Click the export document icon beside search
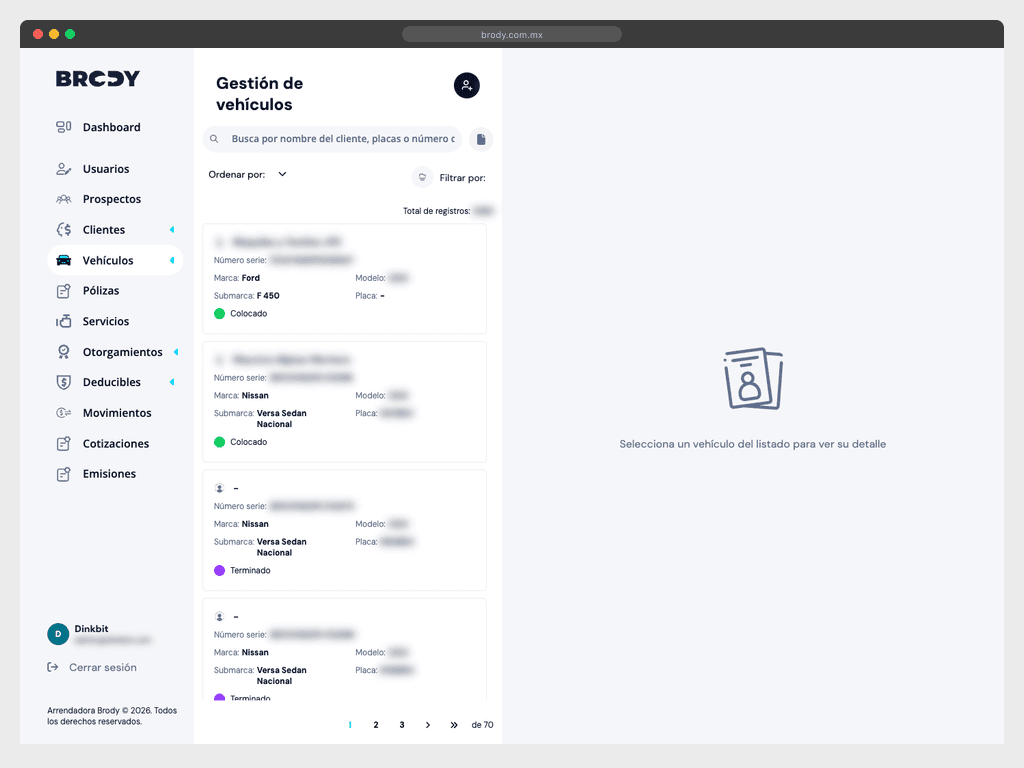Viewport: 1024px width, 768px height. 481,139
